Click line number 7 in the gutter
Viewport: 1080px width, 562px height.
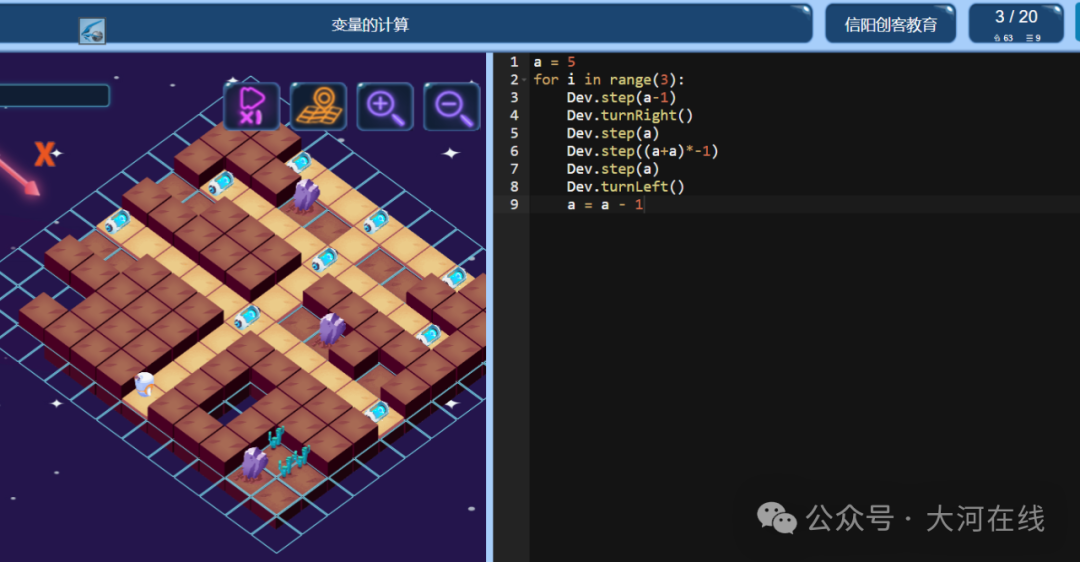[514, 169]
